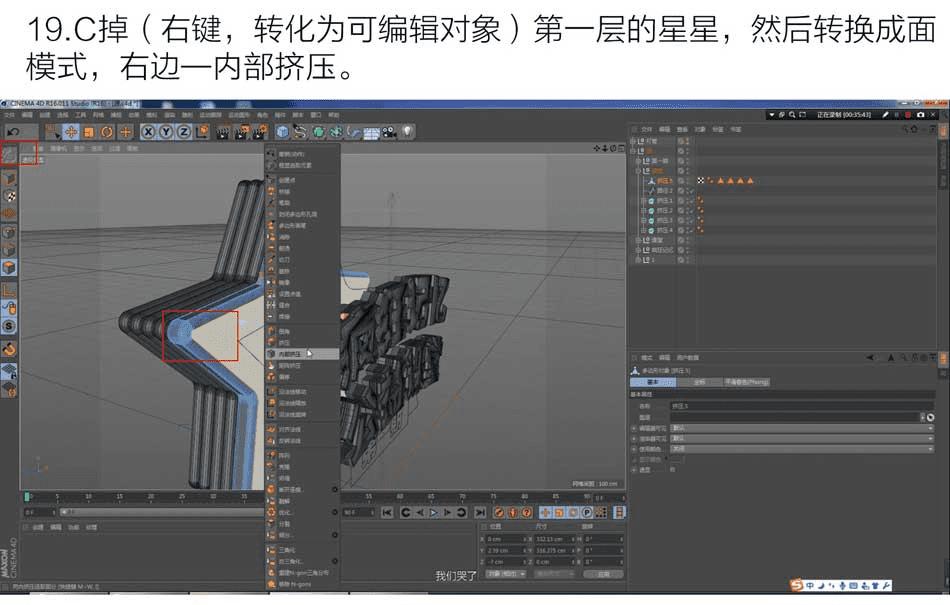
Task: Open the 基本 tab in Attributes
Action: [x=653, y=382]
